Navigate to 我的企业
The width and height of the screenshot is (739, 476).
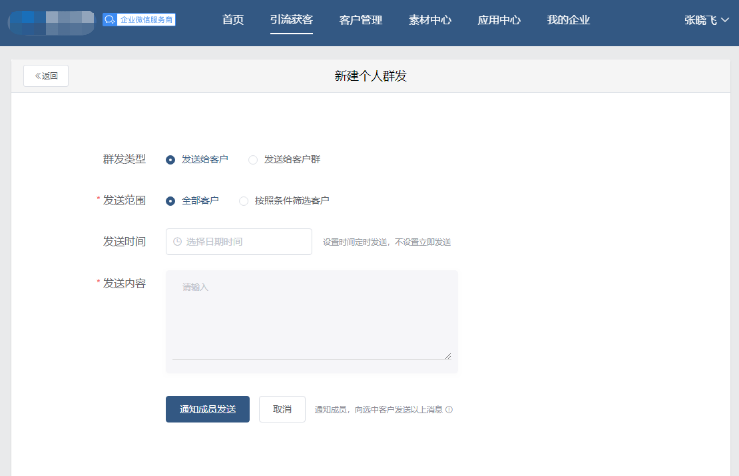coord(568,20)
